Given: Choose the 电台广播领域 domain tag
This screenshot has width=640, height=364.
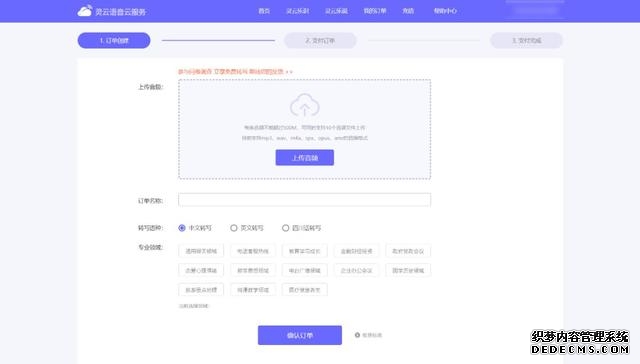Looking at the screenshot, I should [304, 270].
